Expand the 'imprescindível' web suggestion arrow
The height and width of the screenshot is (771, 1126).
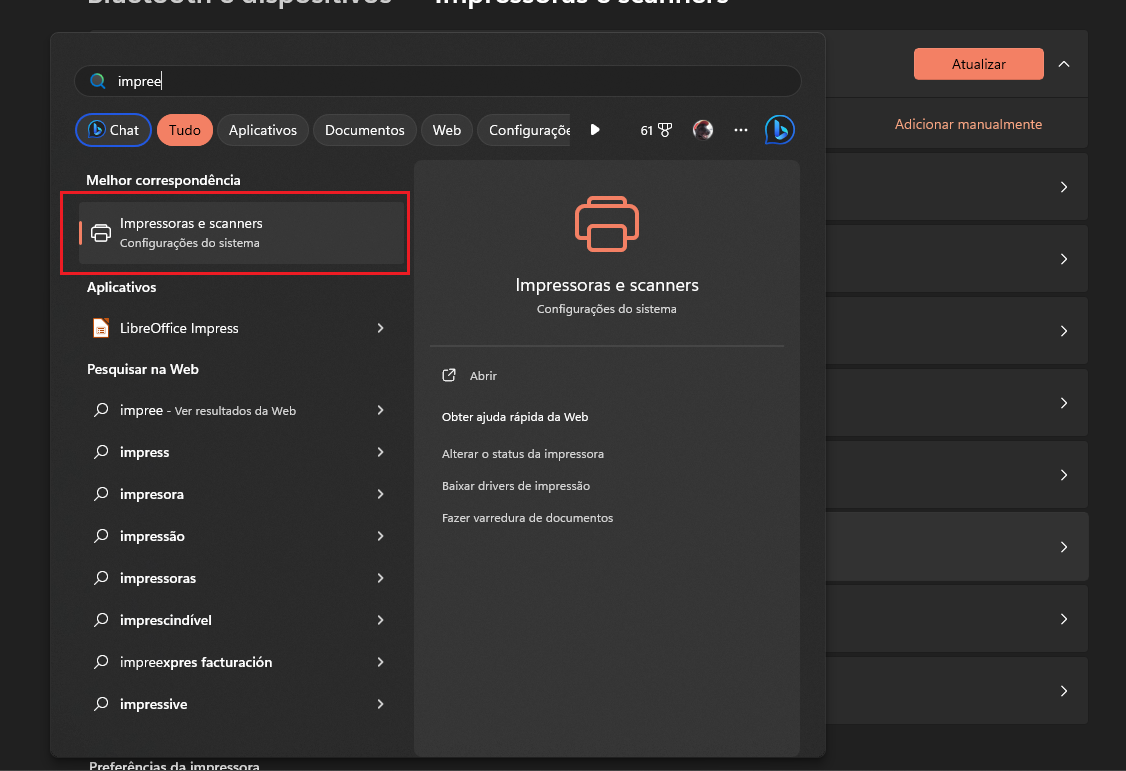pyautogui.click(x=380, y=620)
